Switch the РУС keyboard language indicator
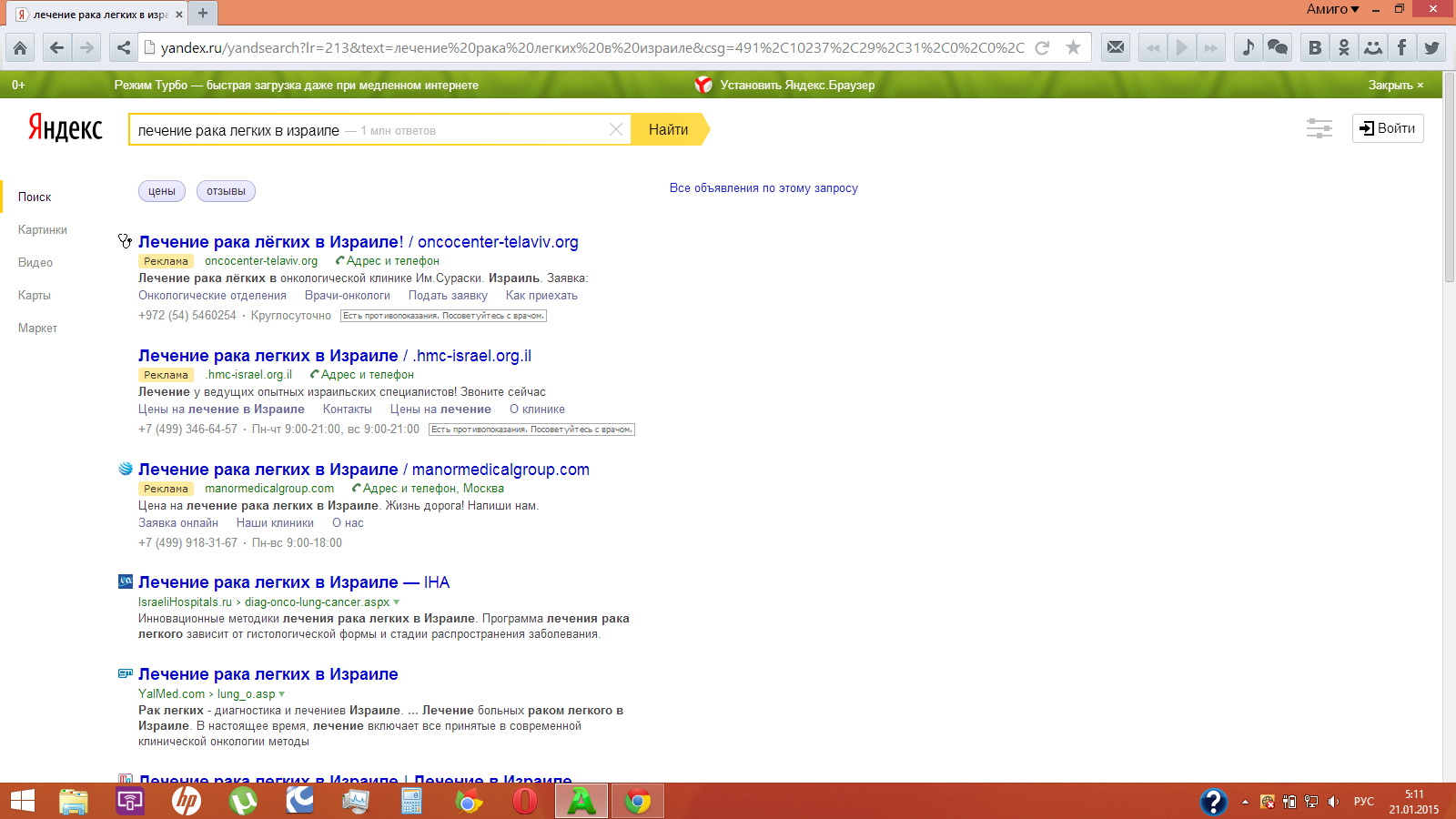1456x819 pixels. [x=1363, y=802]
